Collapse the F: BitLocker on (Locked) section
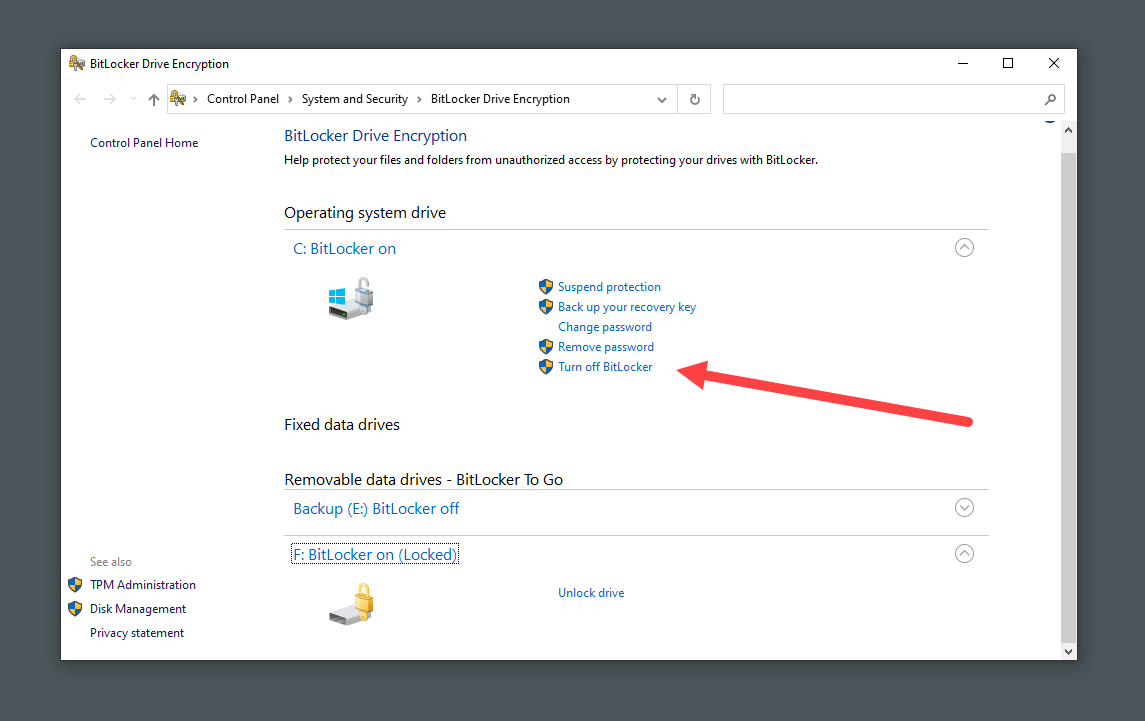Image resolution: width=1145 pixels, height=721 pixels. [x=964, y=554]
